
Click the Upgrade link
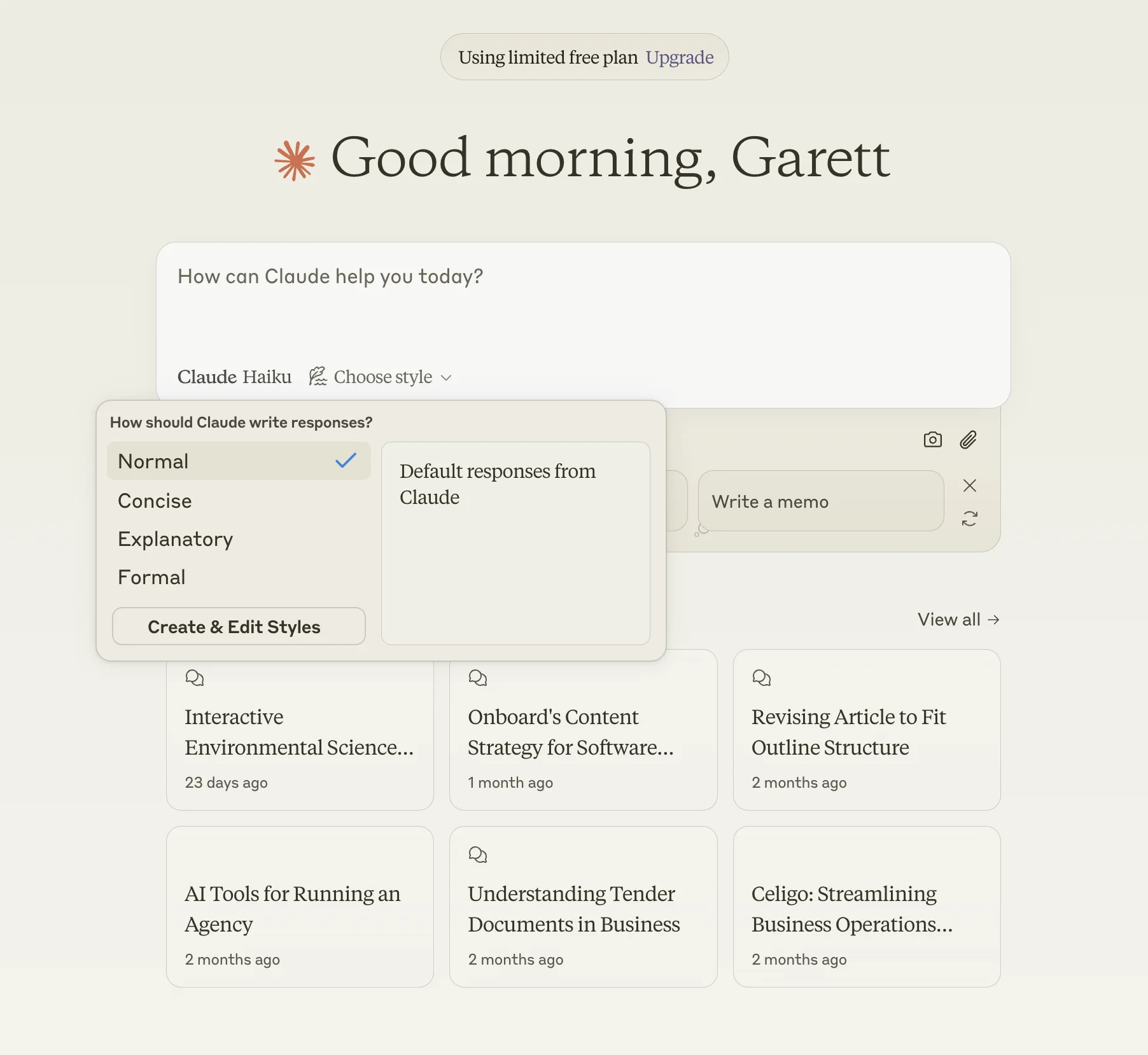click(x=680, y=57)
